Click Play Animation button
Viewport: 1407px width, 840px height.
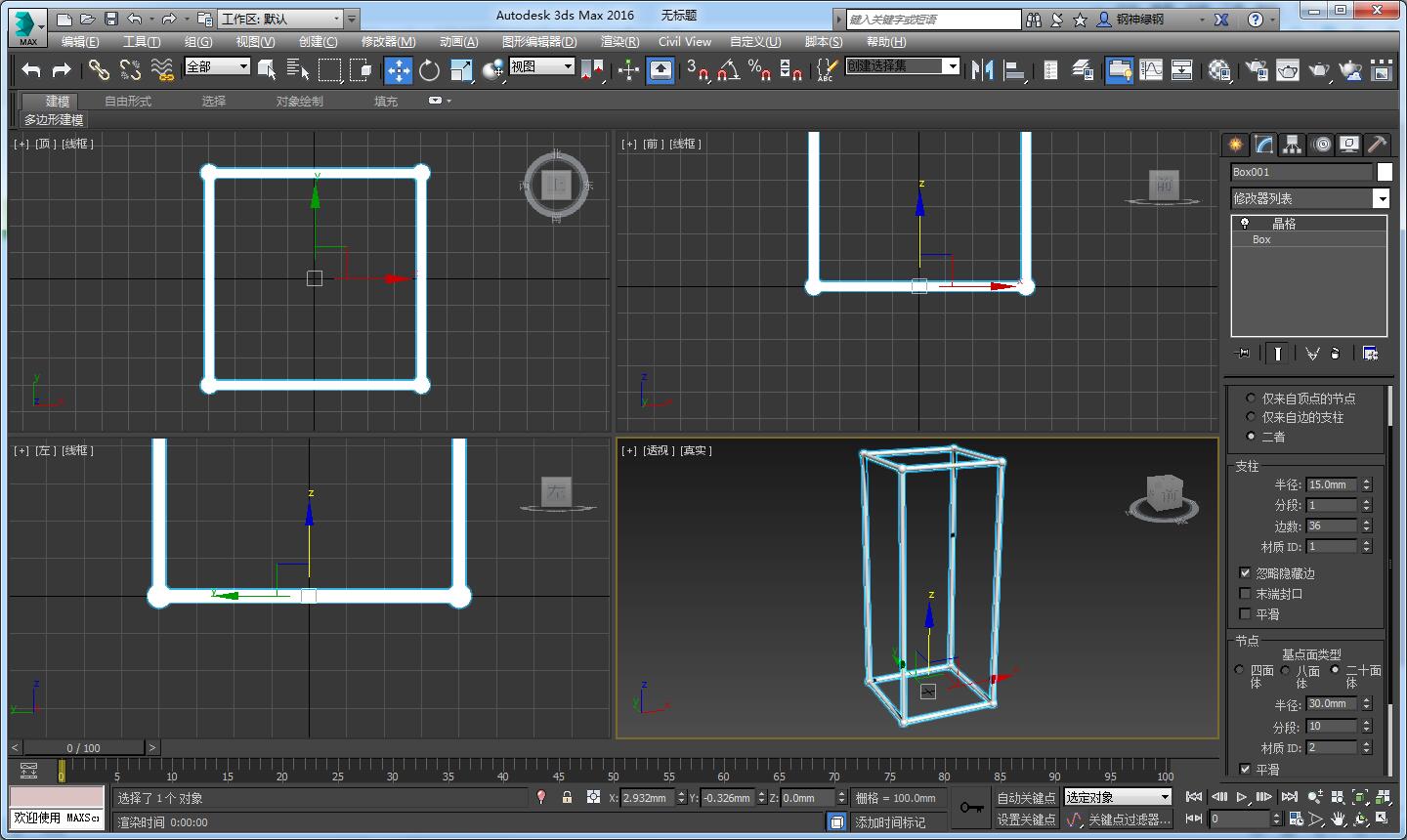1241,797
